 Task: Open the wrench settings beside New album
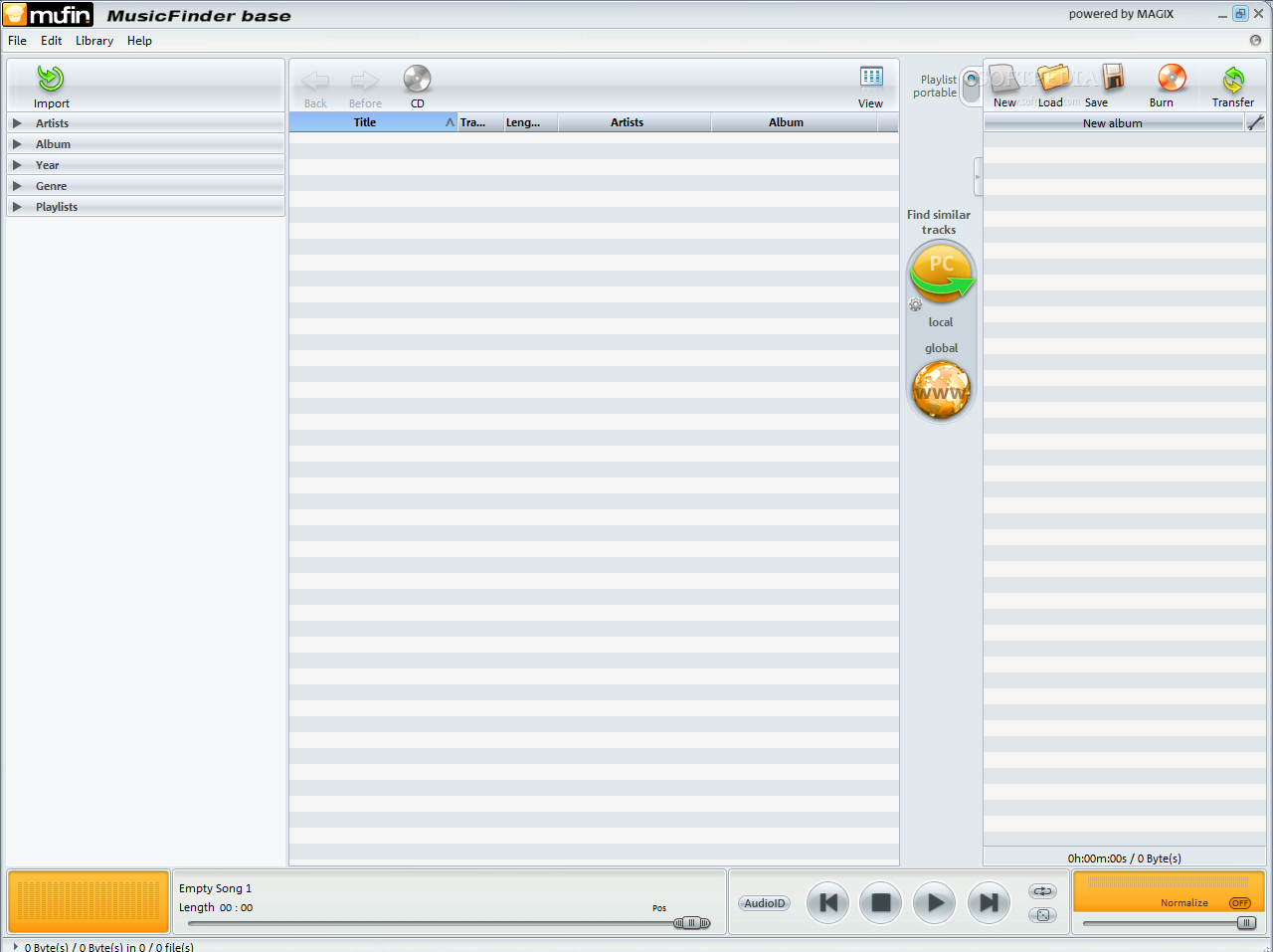(1255, 122)
